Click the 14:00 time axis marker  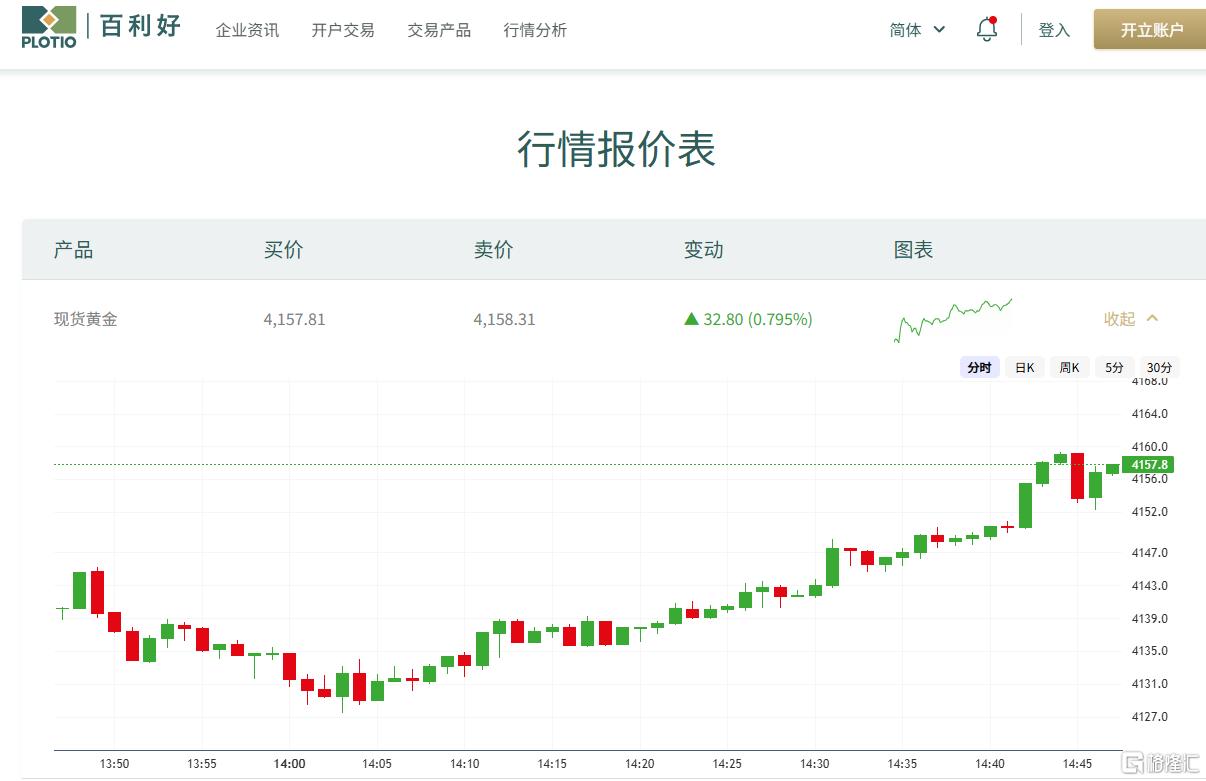(x=289, y=763)
